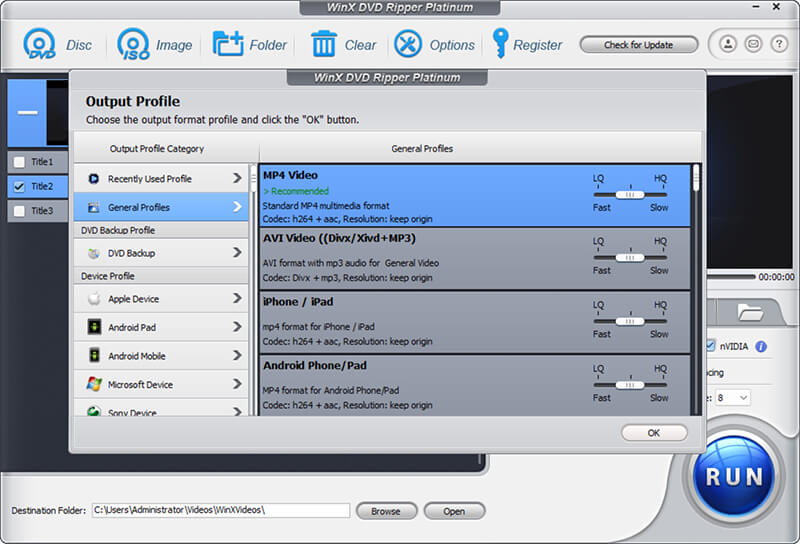The width and height of the screenshot is (800, 544).
Task: Click the OK button
Action: [x=654, y=433]
